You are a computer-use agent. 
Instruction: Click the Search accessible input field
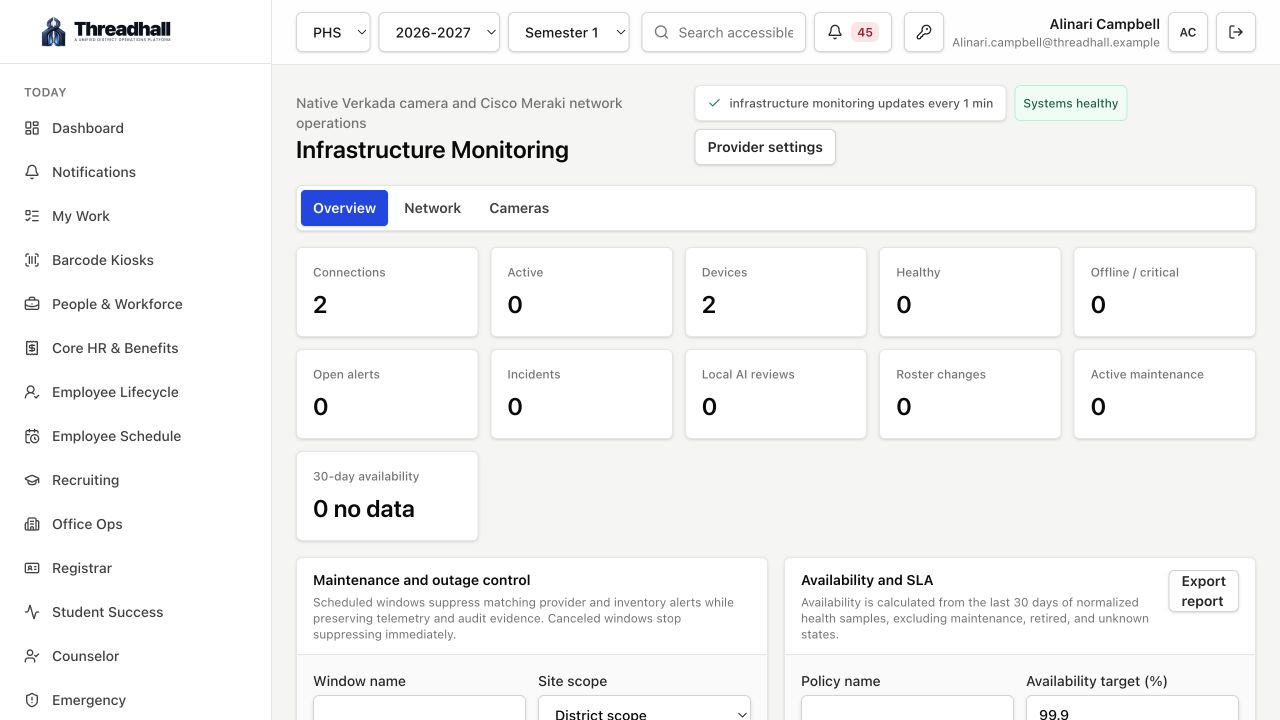(x=724, y=32)
